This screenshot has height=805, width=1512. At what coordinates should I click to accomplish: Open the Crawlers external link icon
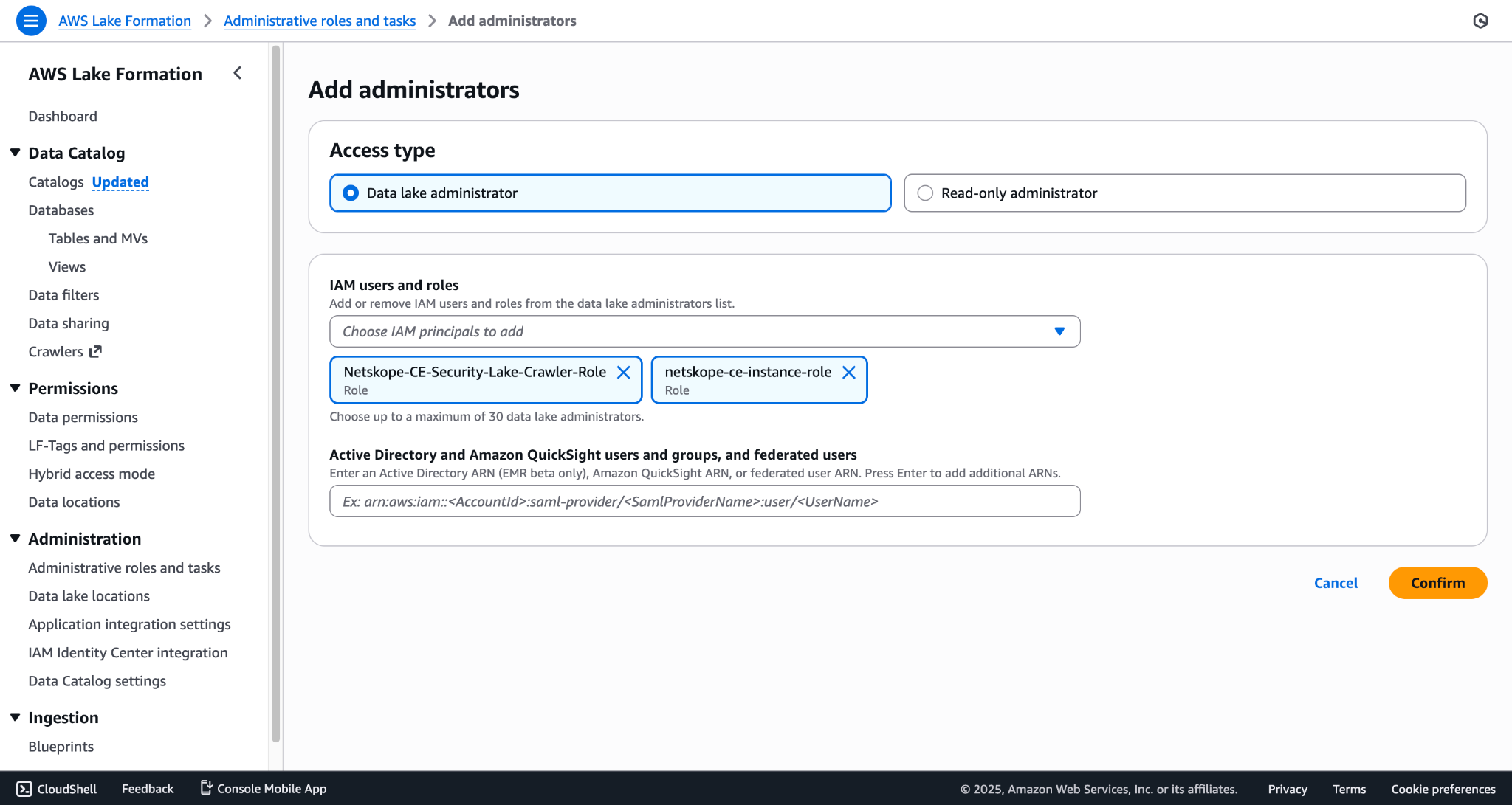95,352
